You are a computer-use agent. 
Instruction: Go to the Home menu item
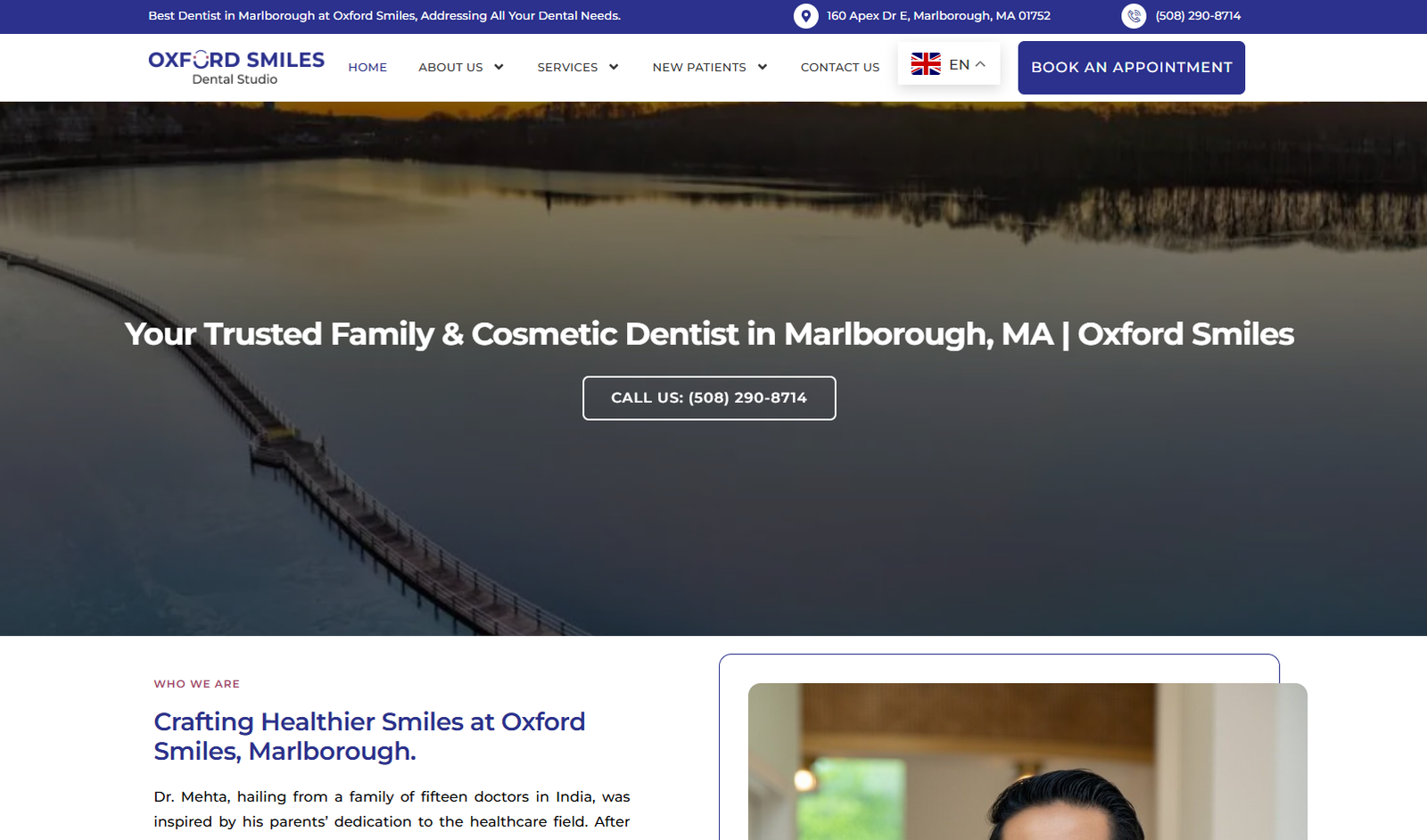pyautogui.click(x=367, y=67)
